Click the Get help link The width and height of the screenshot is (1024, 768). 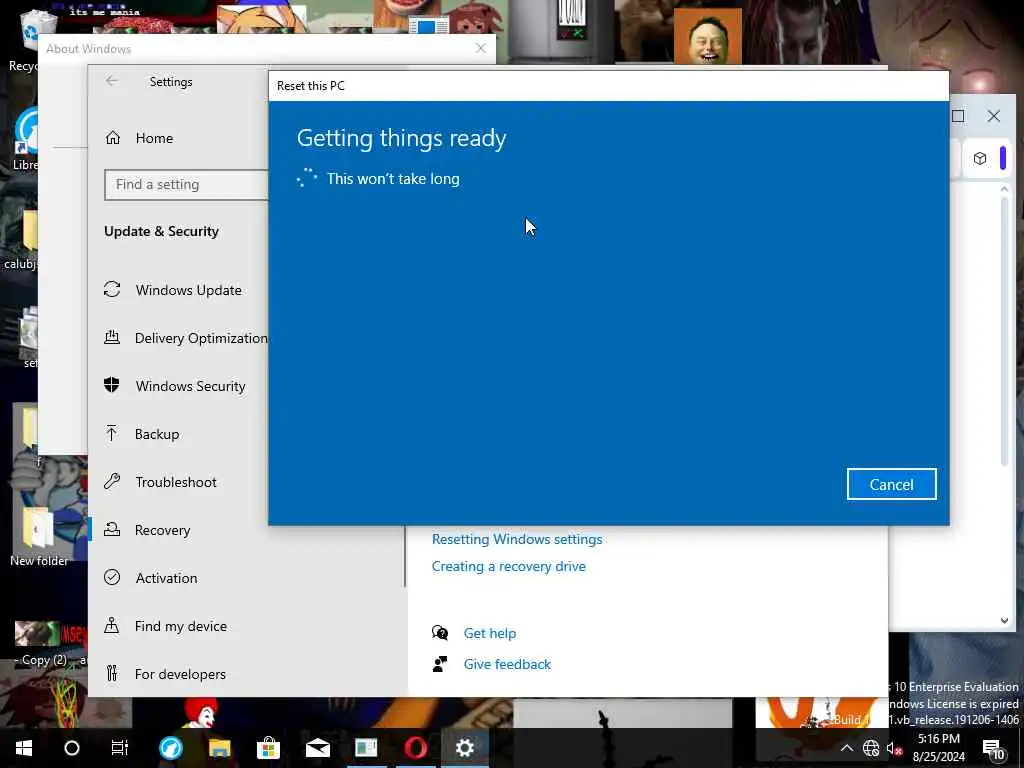(490, 633)
